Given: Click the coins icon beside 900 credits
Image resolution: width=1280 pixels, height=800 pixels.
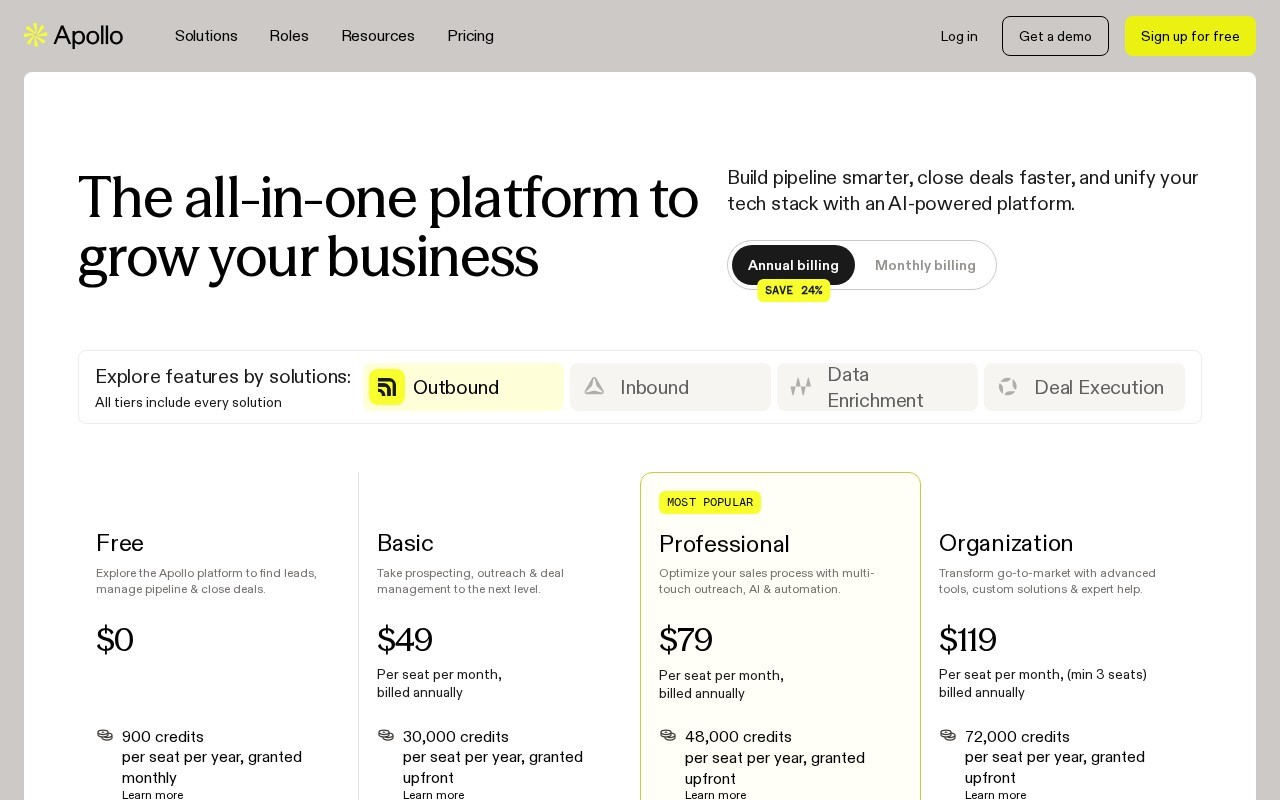Looking at the screenshot, I should [x=105, y=735].
